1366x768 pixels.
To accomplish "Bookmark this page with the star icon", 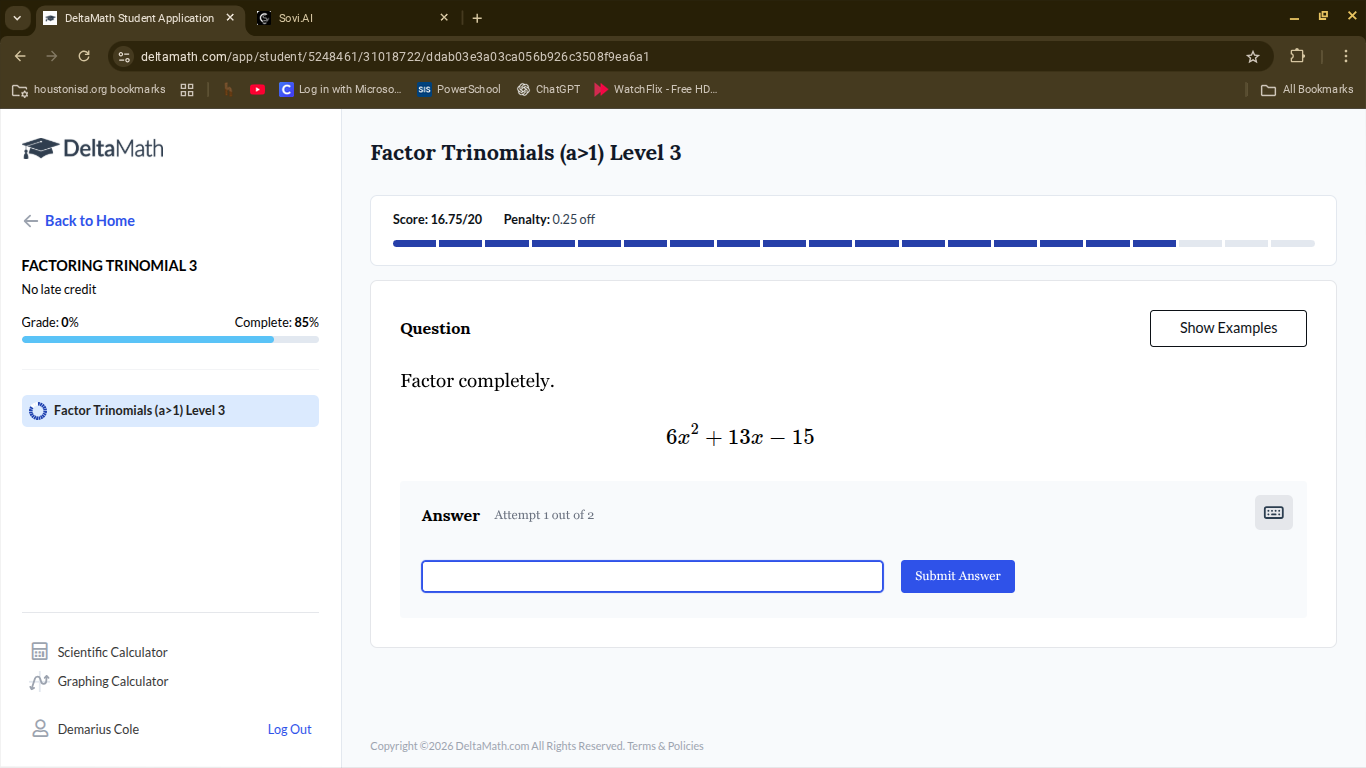I will [x=1253, y=57].
